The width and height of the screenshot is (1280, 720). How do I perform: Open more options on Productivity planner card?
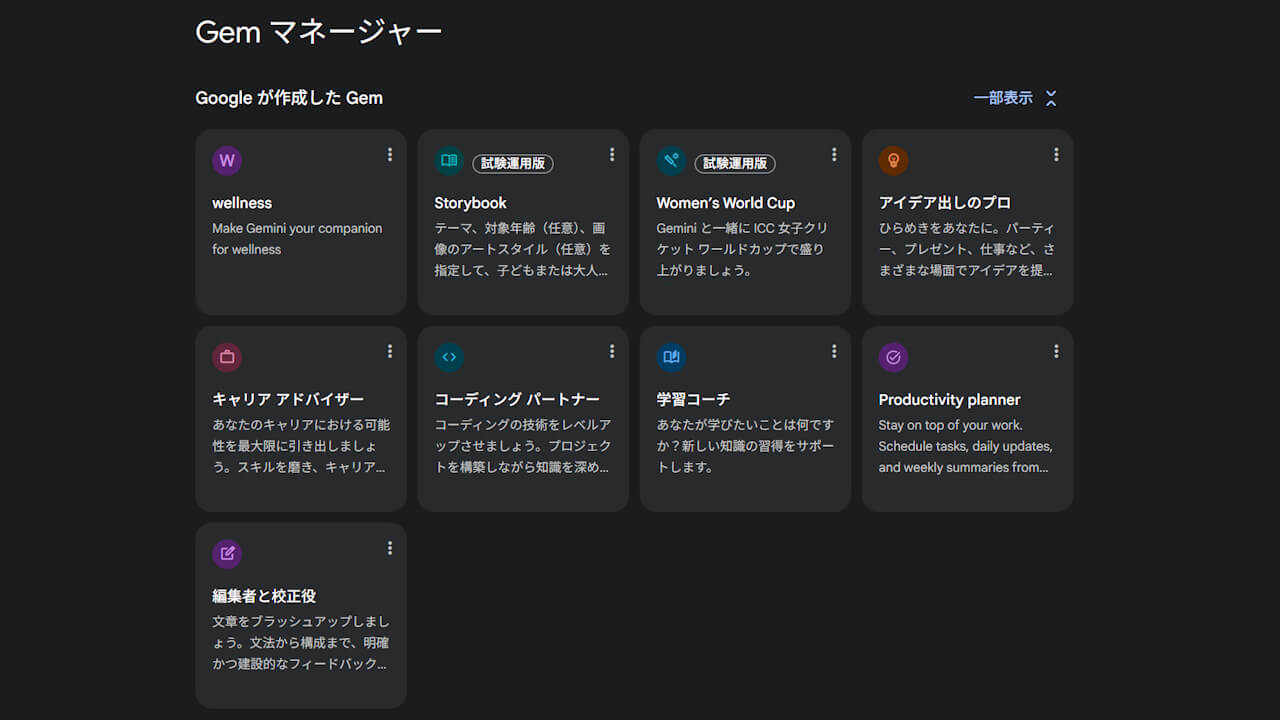coord(1056,351)
